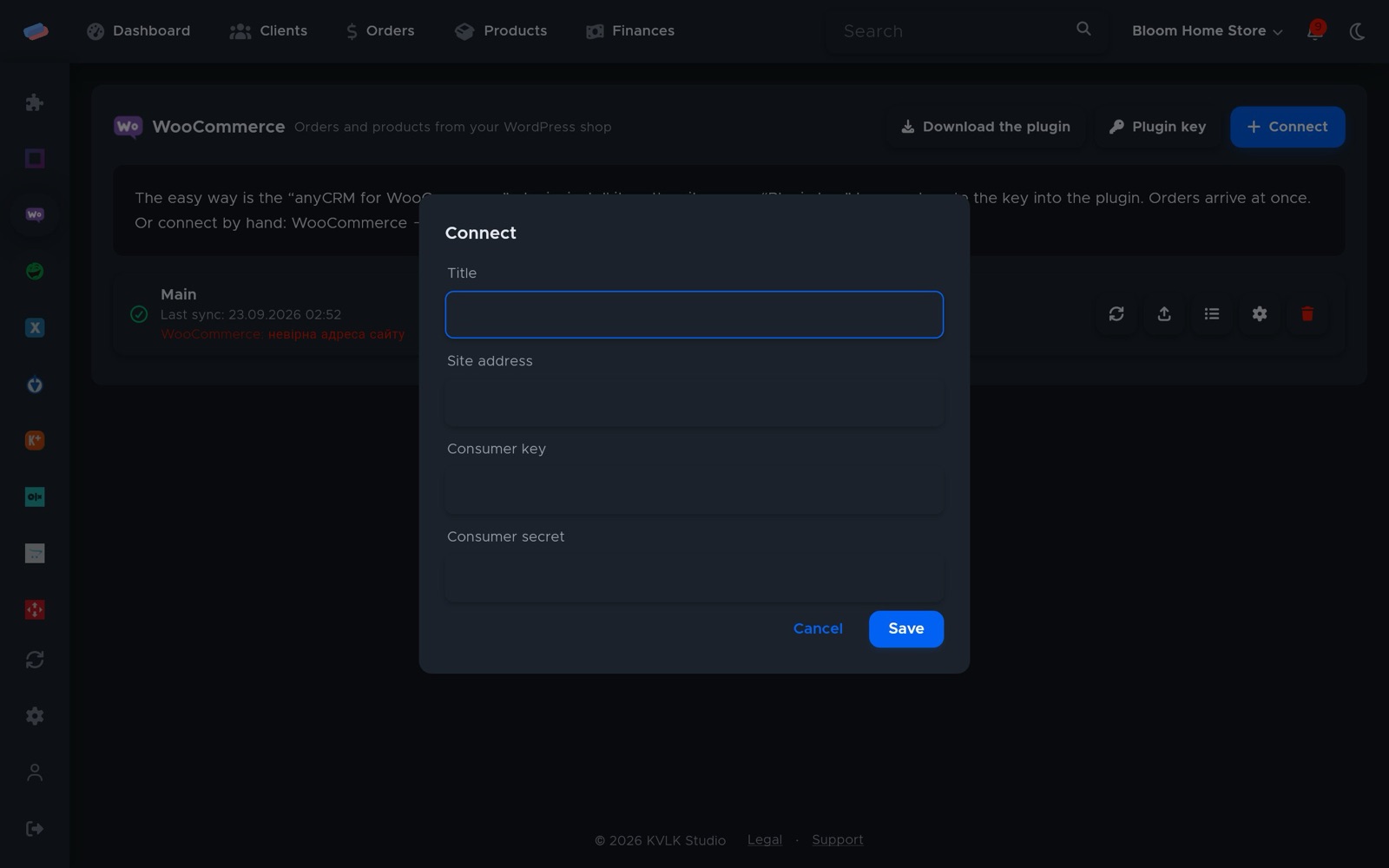
Task: Click the red WooCommerce error message
Action: [x=283, y=334]
